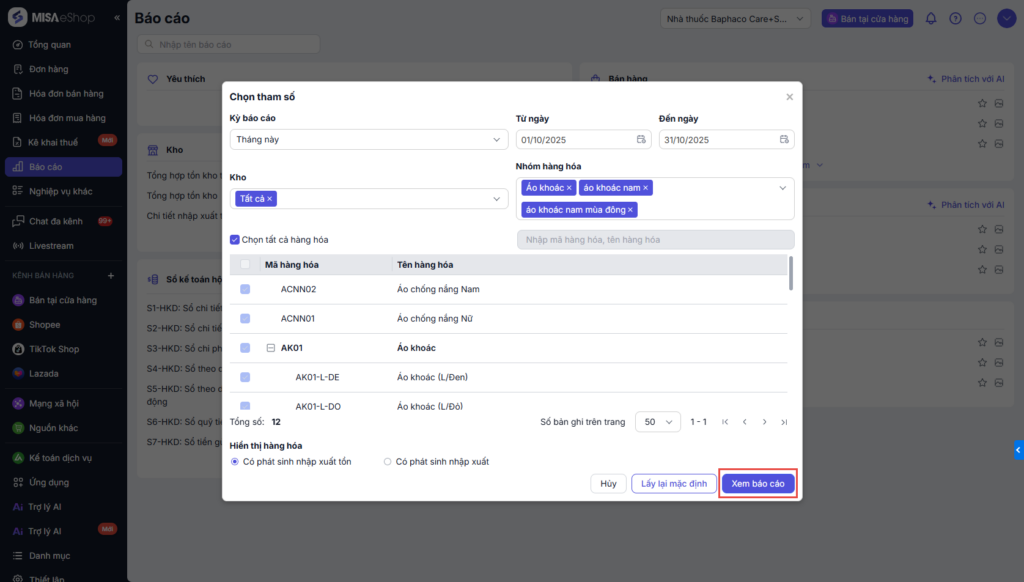Select Có phát sinh nhập xuất option

point(388,462)
